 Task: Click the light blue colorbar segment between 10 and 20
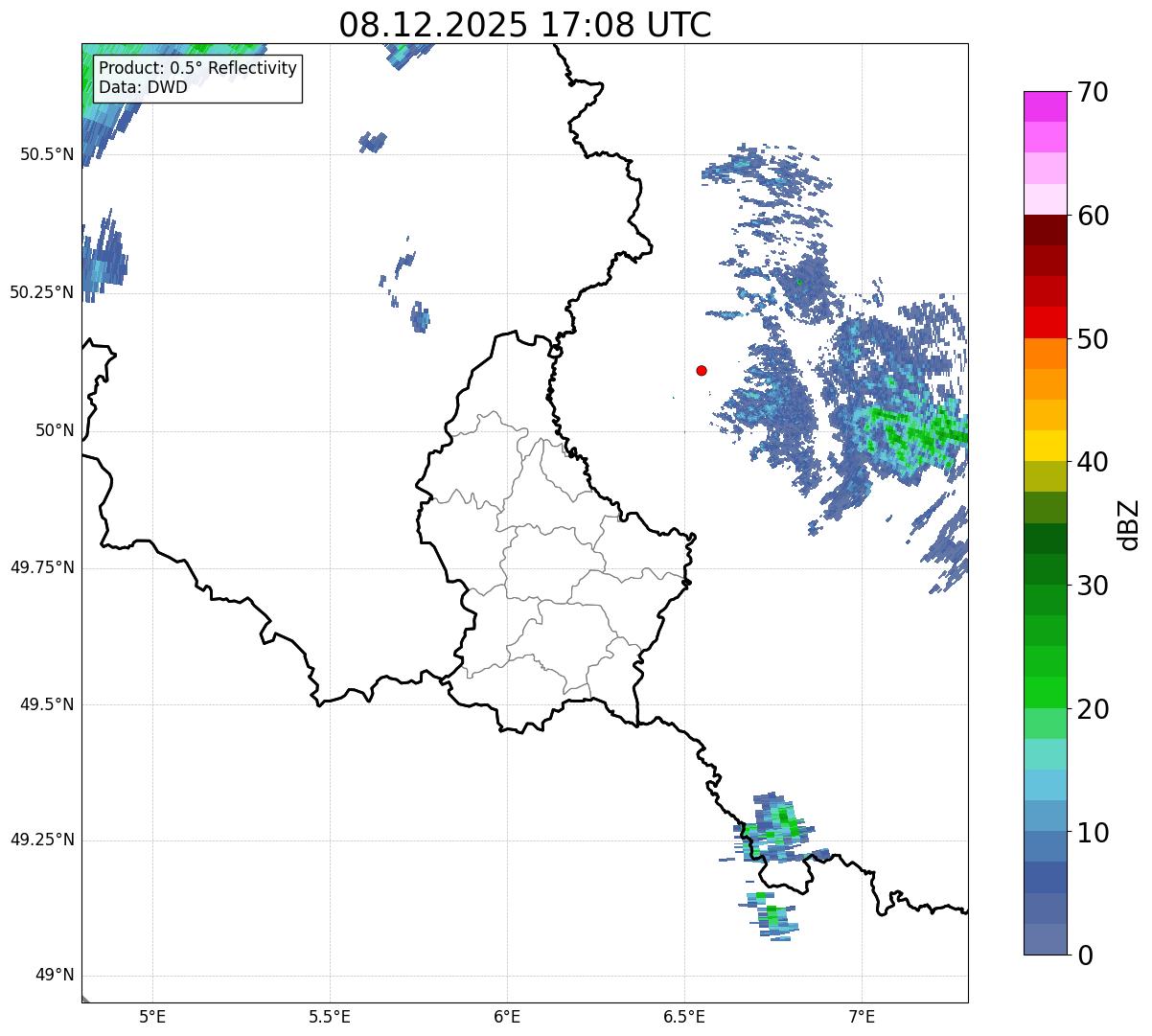[1046, 786]
